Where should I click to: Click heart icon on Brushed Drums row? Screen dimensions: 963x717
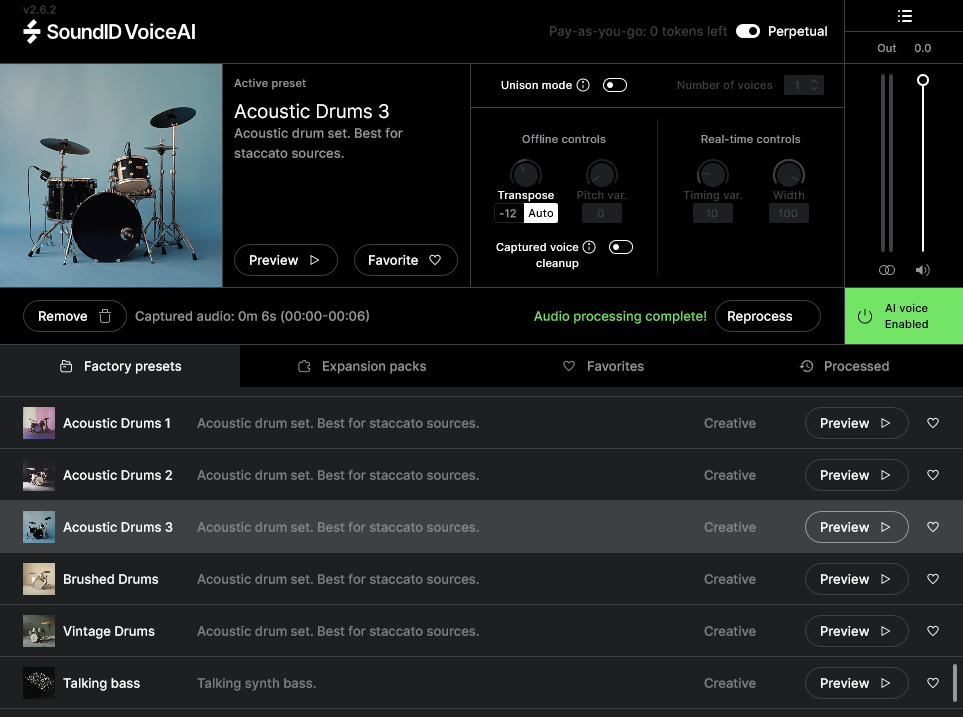(x=933, y=579)
